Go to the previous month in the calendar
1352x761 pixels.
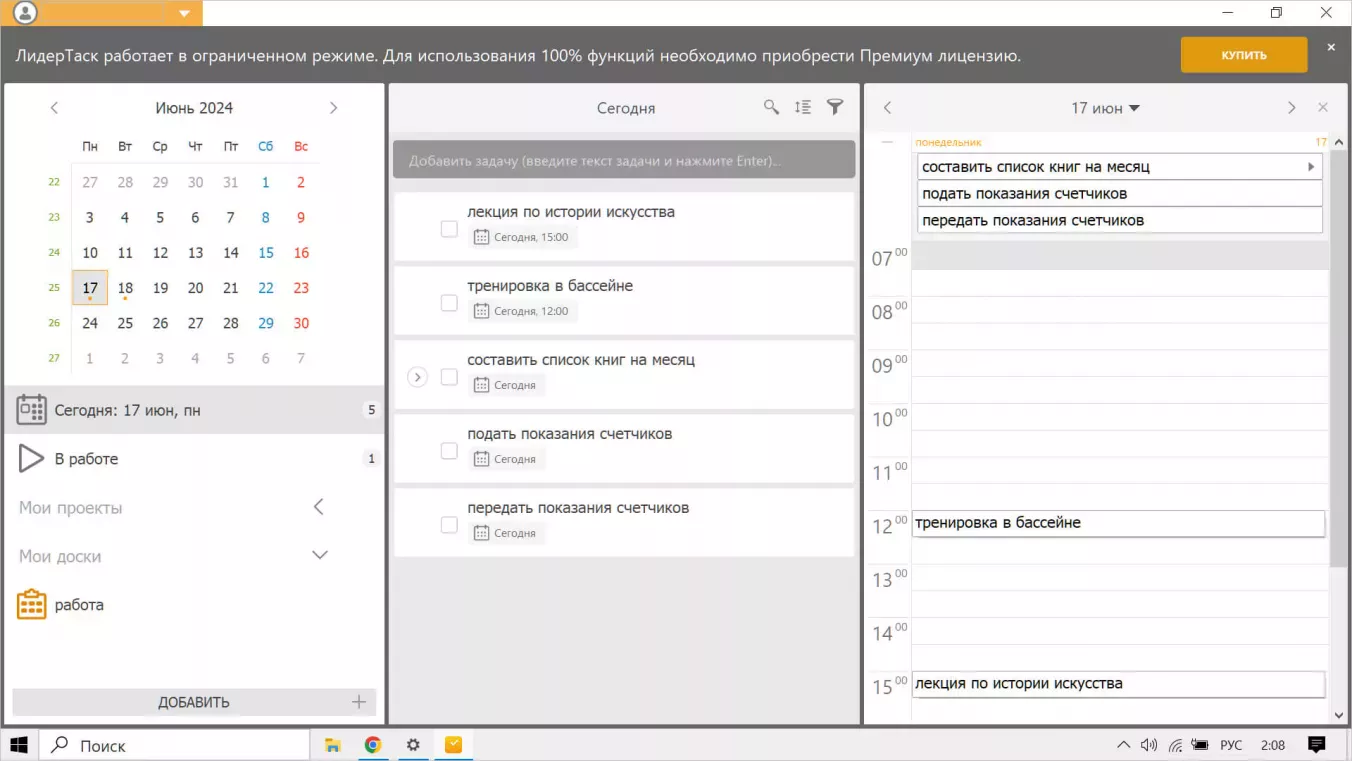(54, 108)
